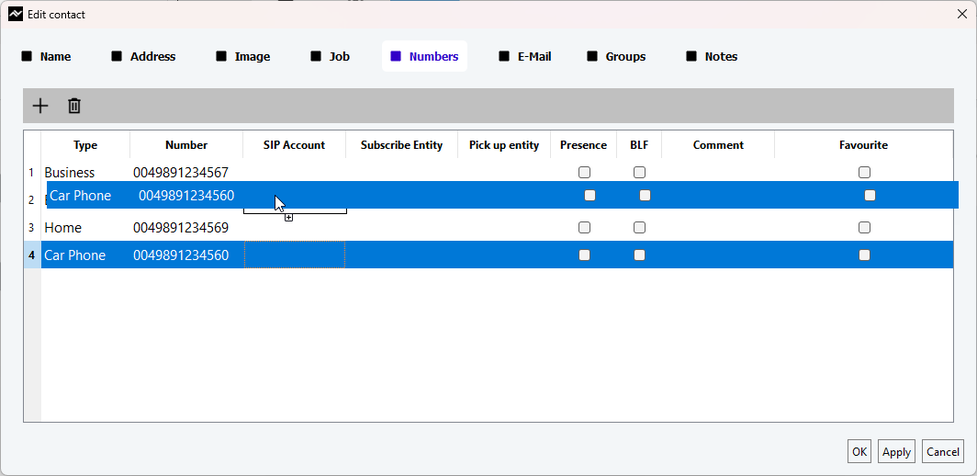Open the Name tab
This screenshot has height=476, width=977.
click(47, 57)
